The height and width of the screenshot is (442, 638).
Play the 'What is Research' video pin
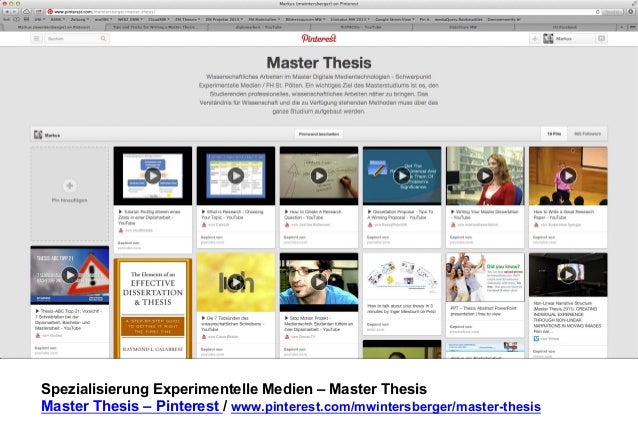tap(236, 176)
